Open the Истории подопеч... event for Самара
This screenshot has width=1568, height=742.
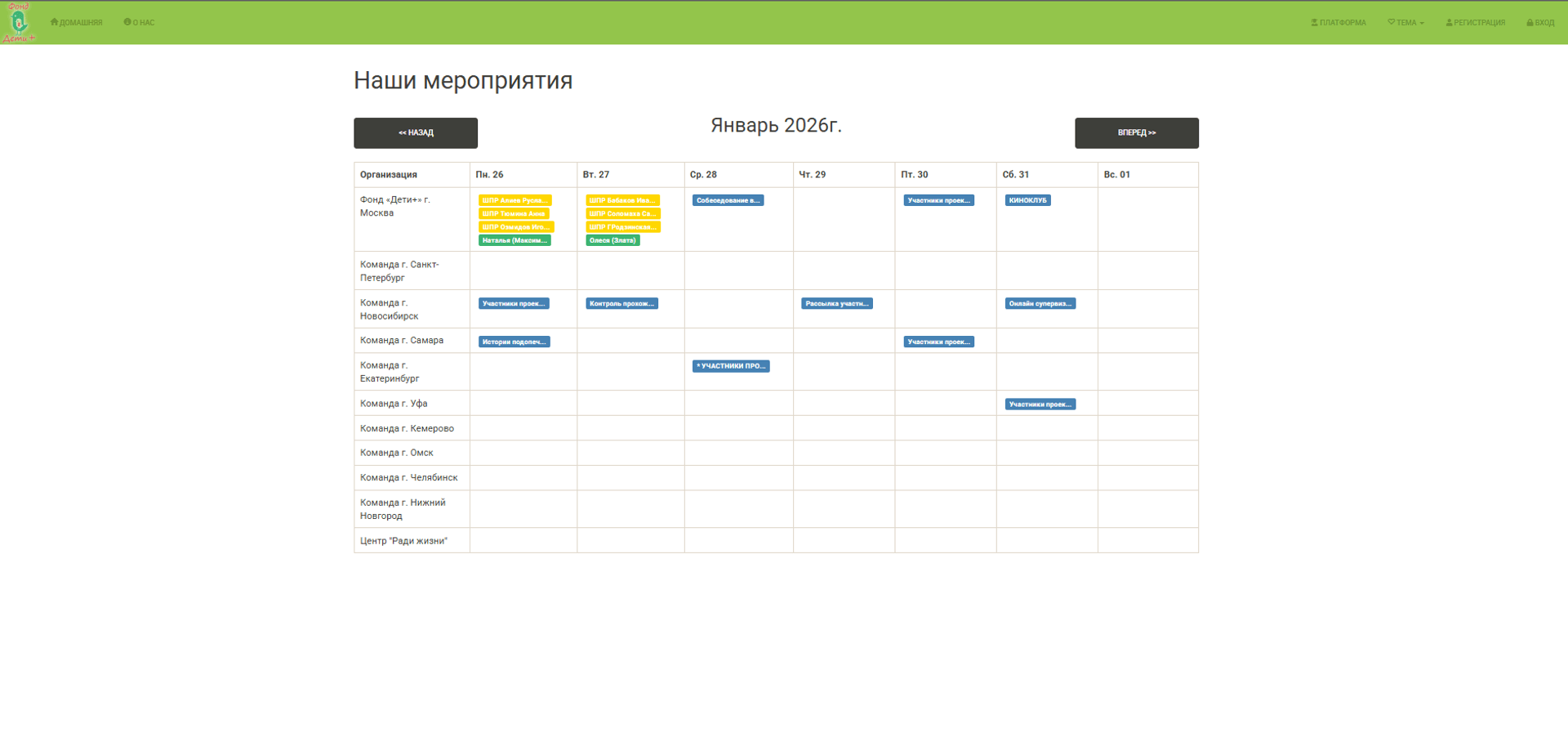tap(514, 342)
